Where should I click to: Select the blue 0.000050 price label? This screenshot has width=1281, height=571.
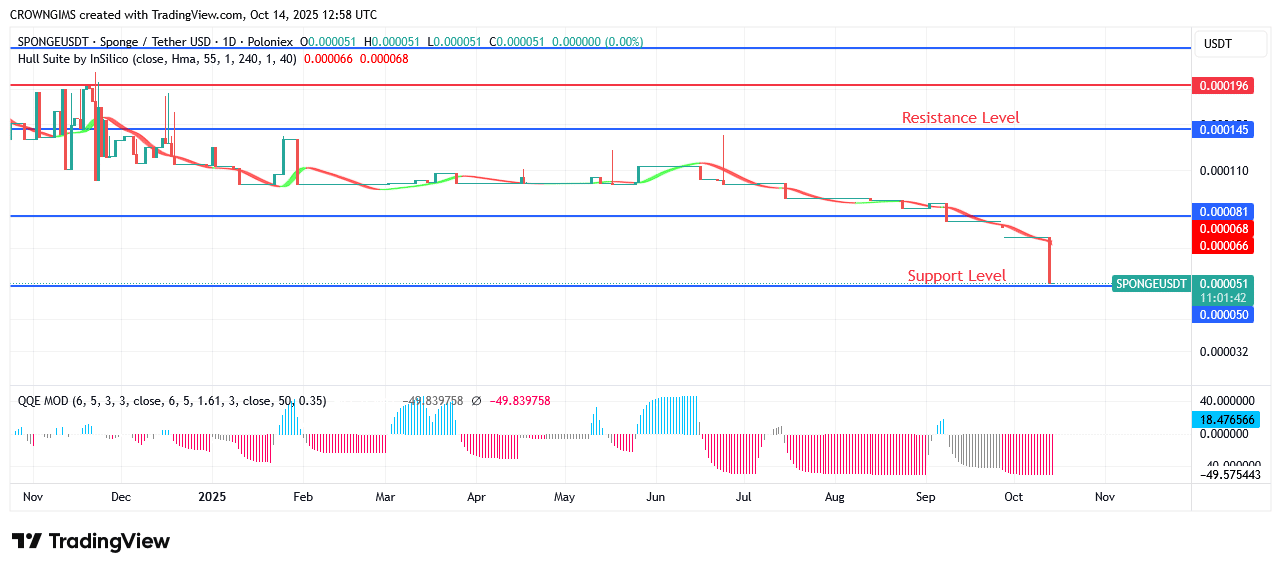[x=1223, y=315]
